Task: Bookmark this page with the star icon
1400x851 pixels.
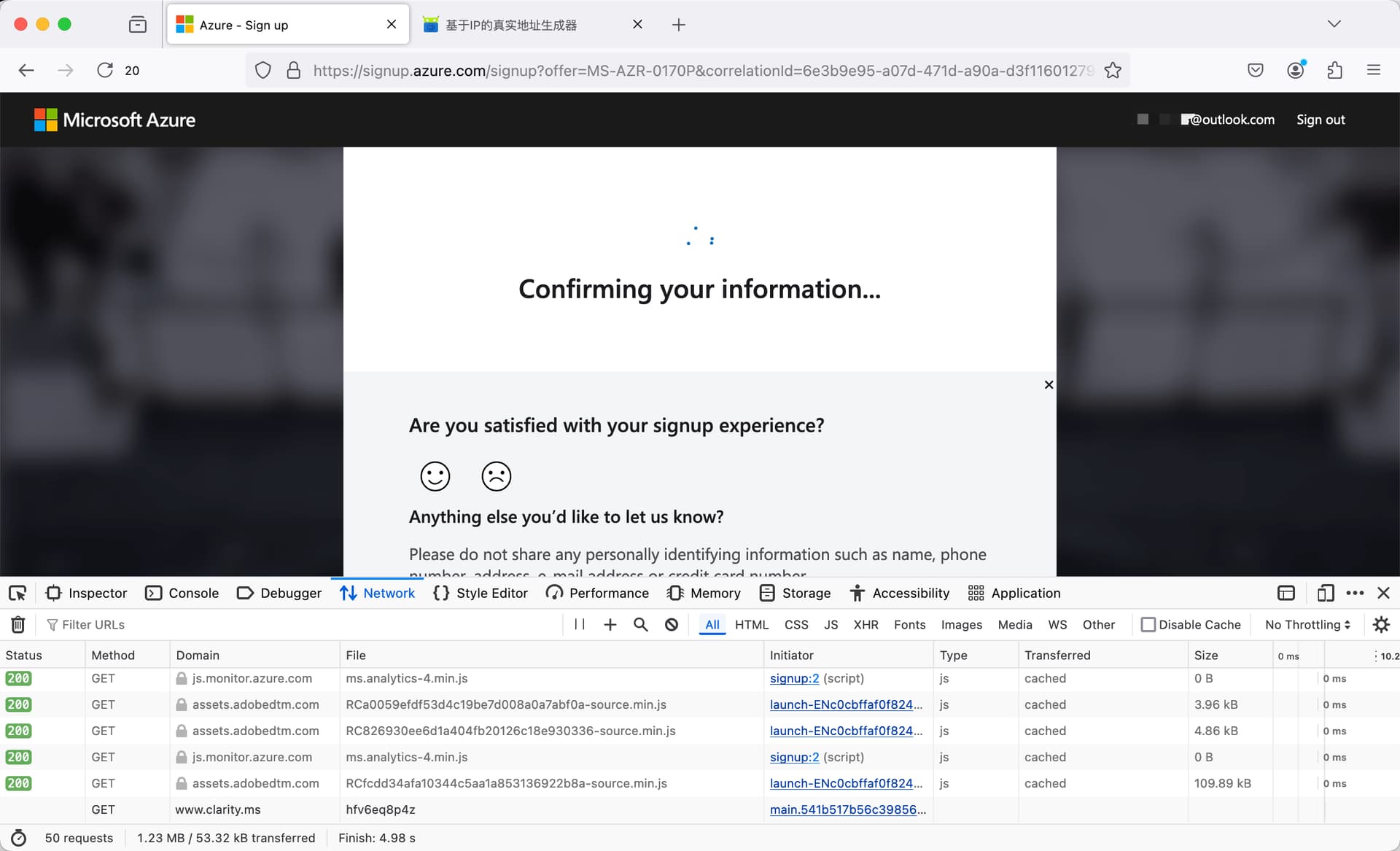Action: [1113, 70]
